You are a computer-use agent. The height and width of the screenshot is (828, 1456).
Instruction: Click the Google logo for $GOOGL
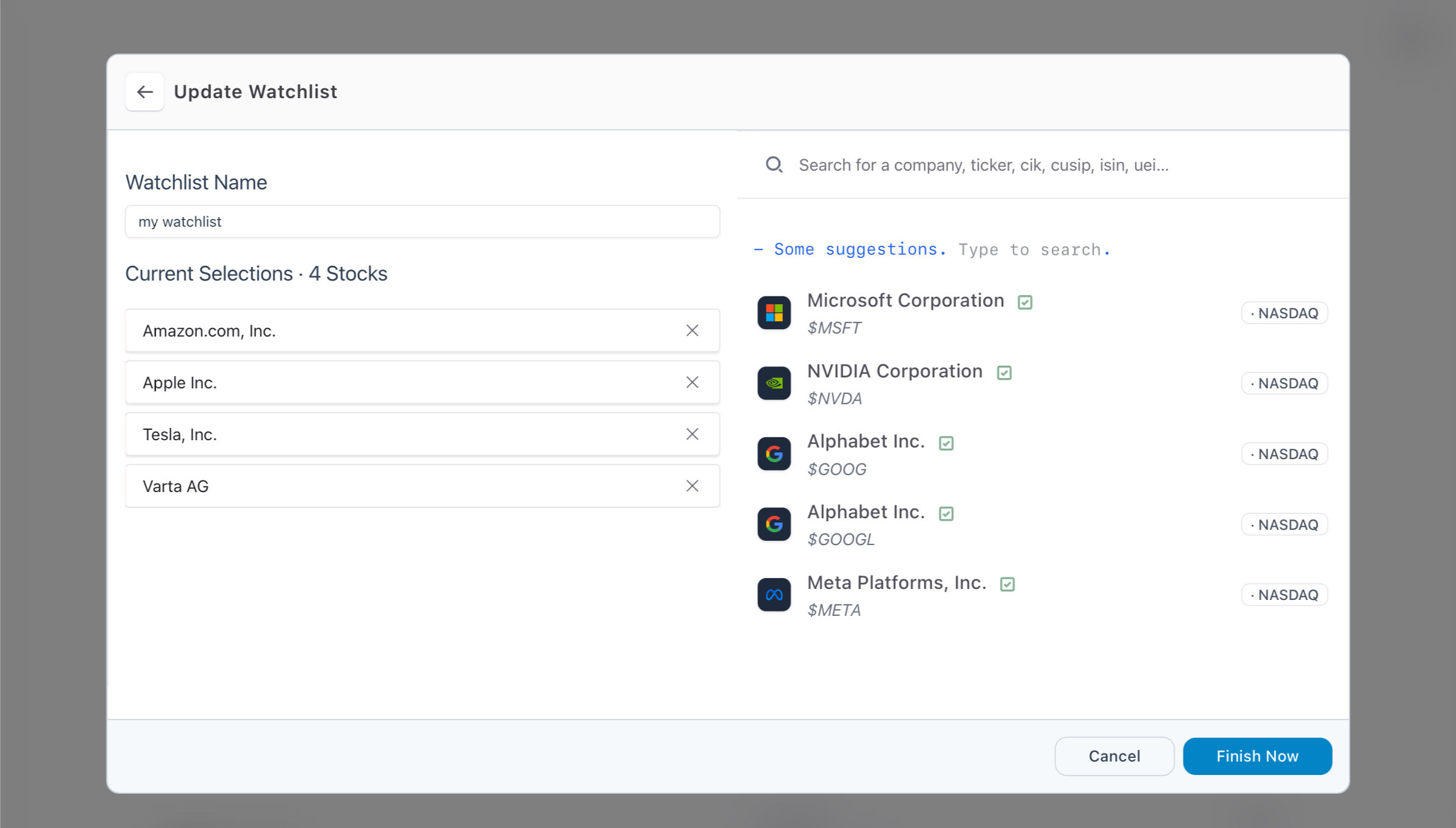(774, 524)
